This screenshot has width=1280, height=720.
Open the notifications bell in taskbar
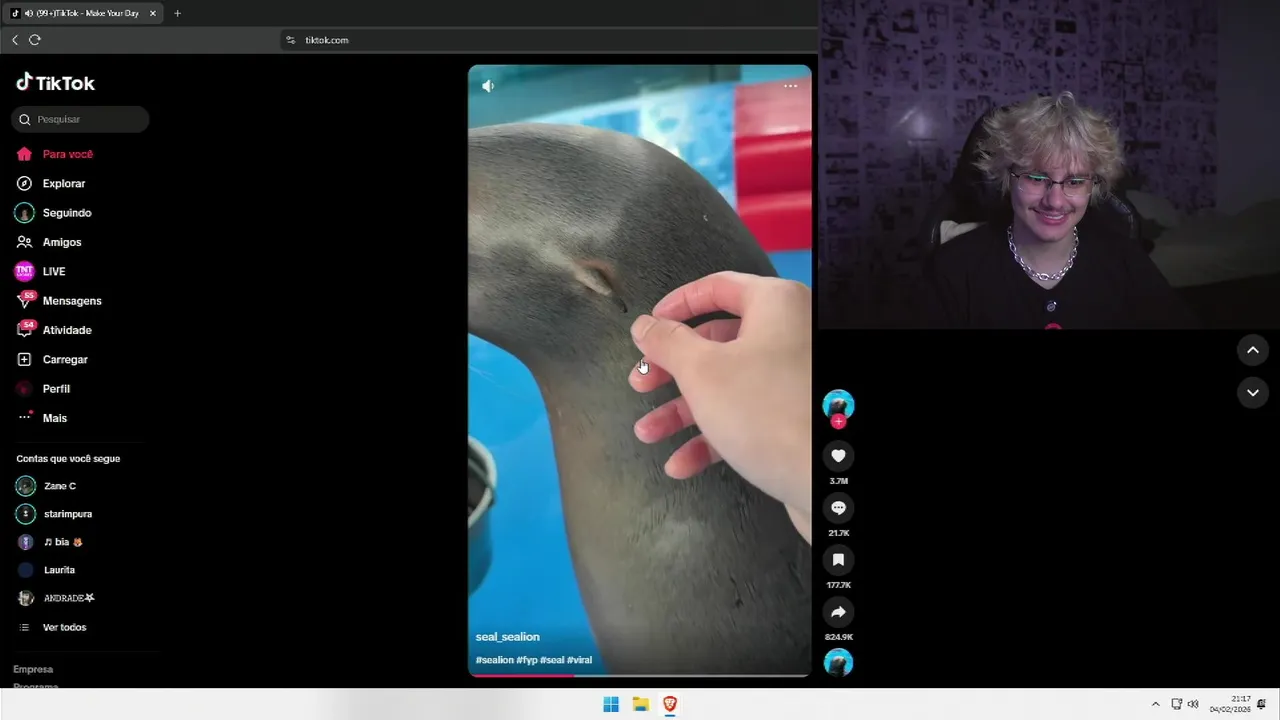1262,704
